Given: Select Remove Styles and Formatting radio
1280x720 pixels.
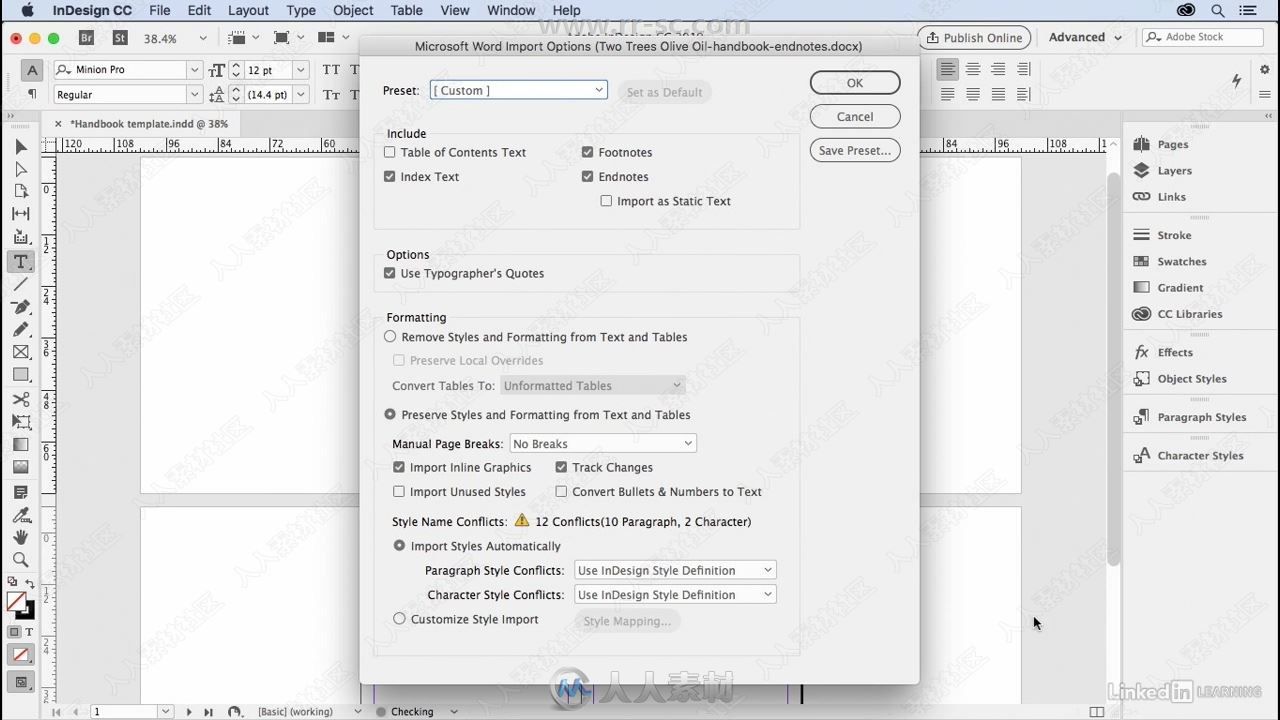Looking at the screenshot, I should pyautogui.click(x=390, y=337).
